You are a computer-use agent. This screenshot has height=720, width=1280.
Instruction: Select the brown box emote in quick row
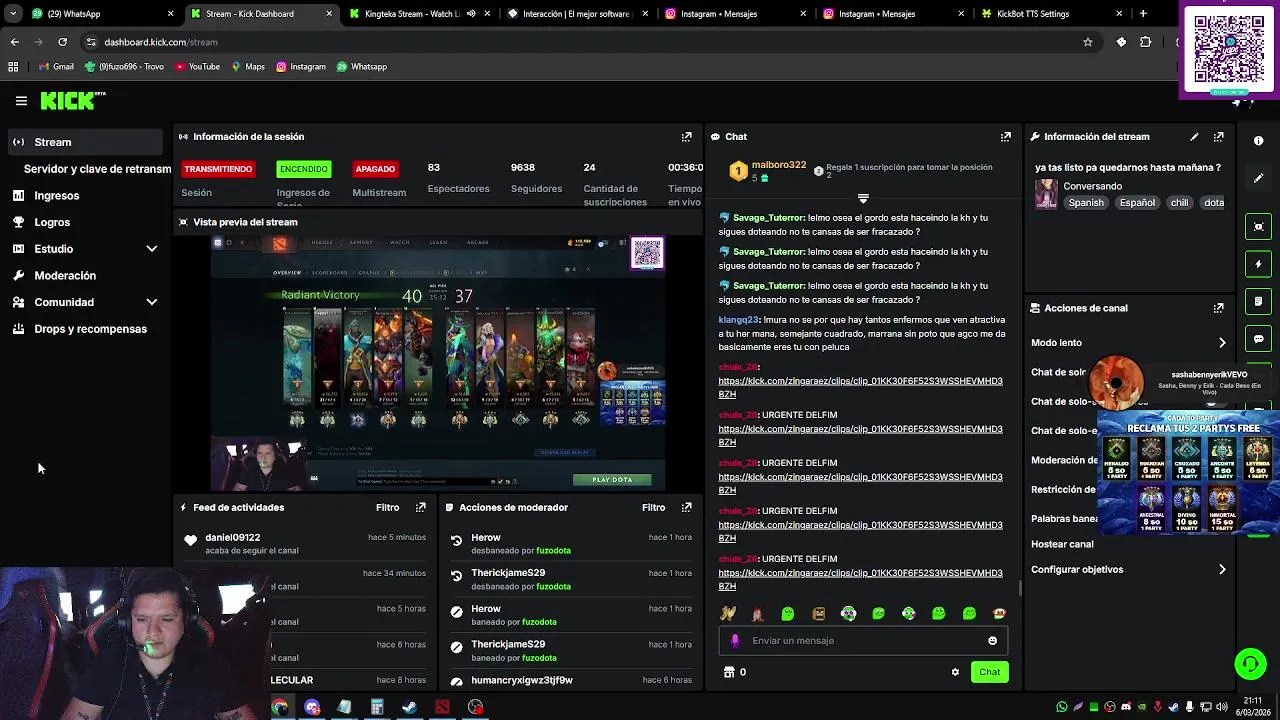(818, 614)
